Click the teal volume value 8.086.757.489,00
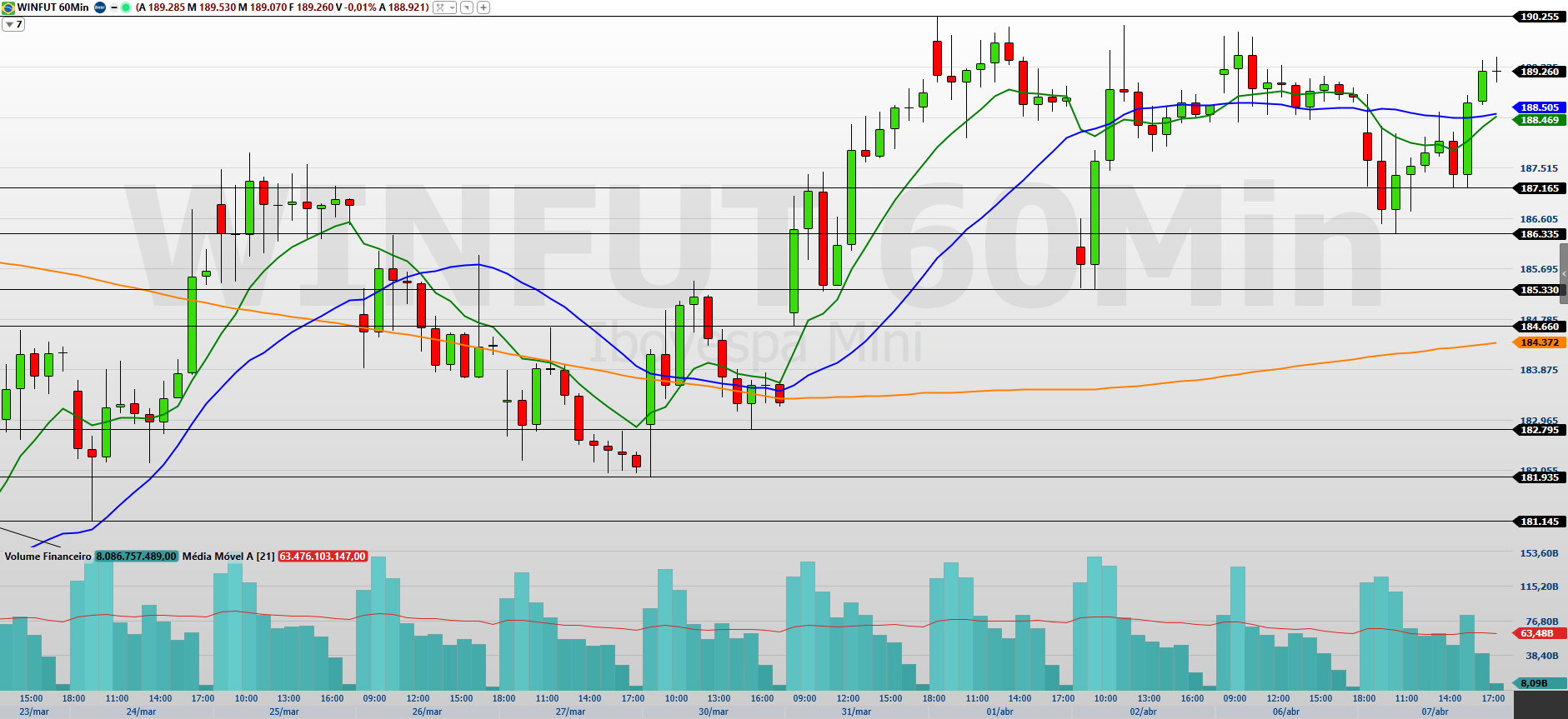This screenshot has height=719, width=1568. (136, 556)
